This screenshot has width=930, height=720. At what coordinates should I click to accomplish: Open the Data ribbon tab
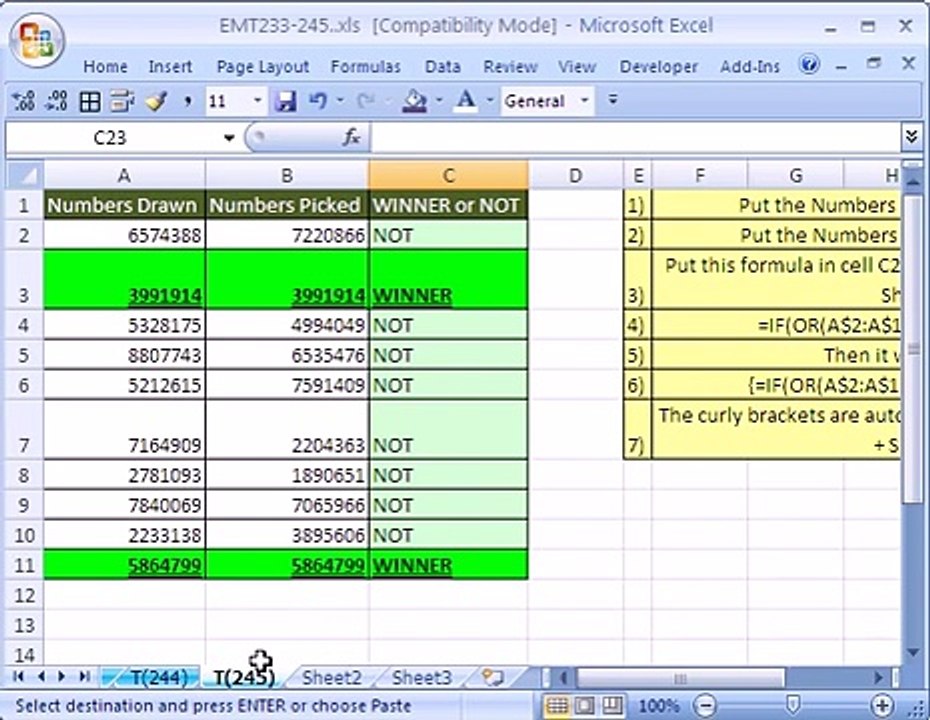tap(442, 66)
